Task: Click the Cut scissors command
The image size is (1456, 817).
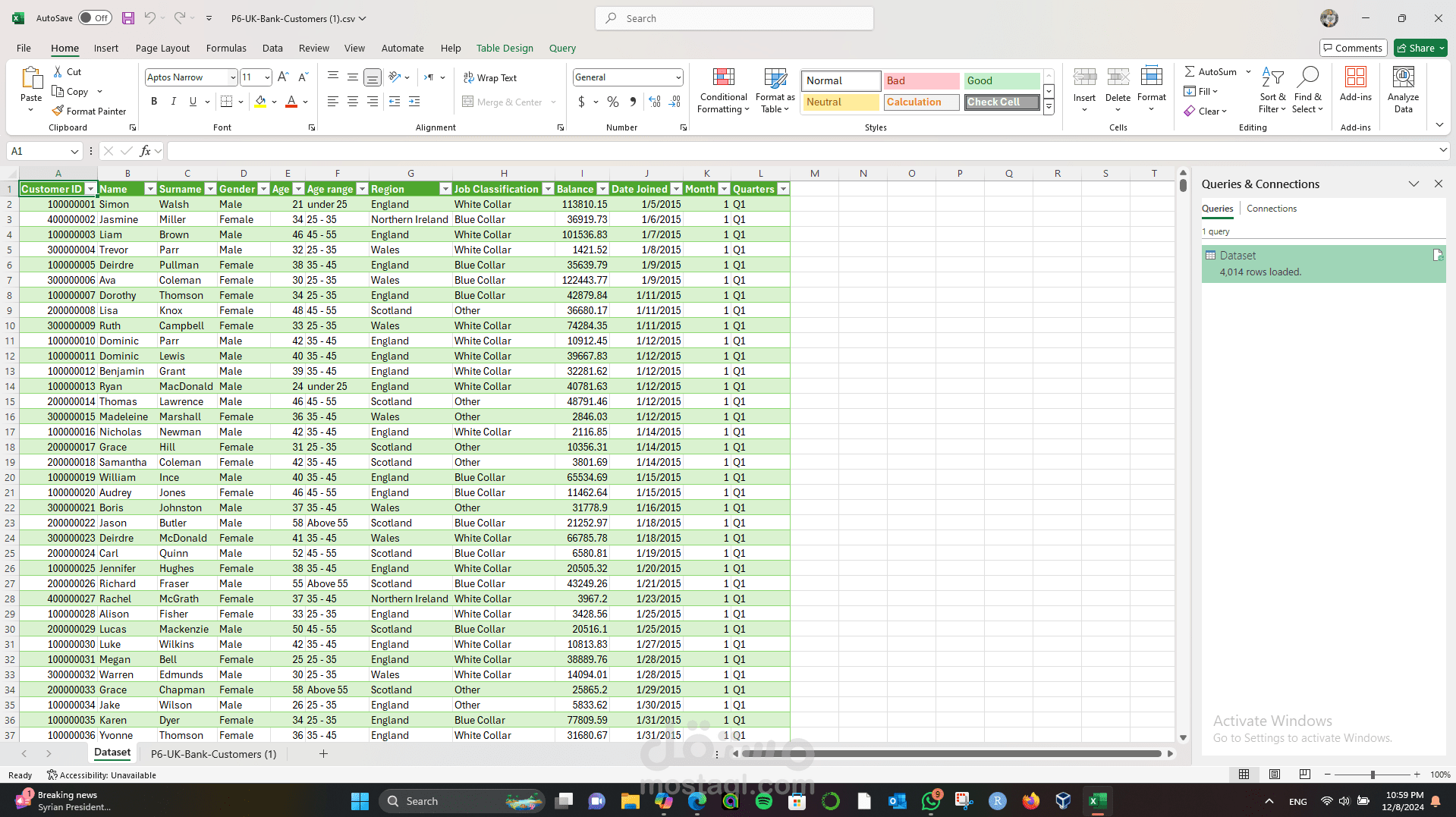Action: click(67, 71)
